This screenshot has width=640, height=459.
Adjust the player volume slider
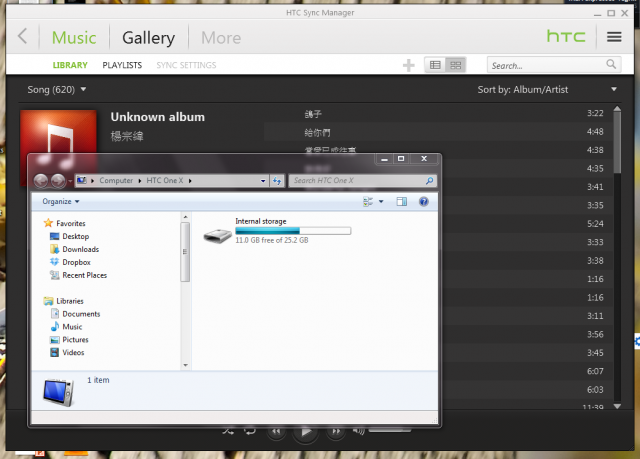point(389,430)
